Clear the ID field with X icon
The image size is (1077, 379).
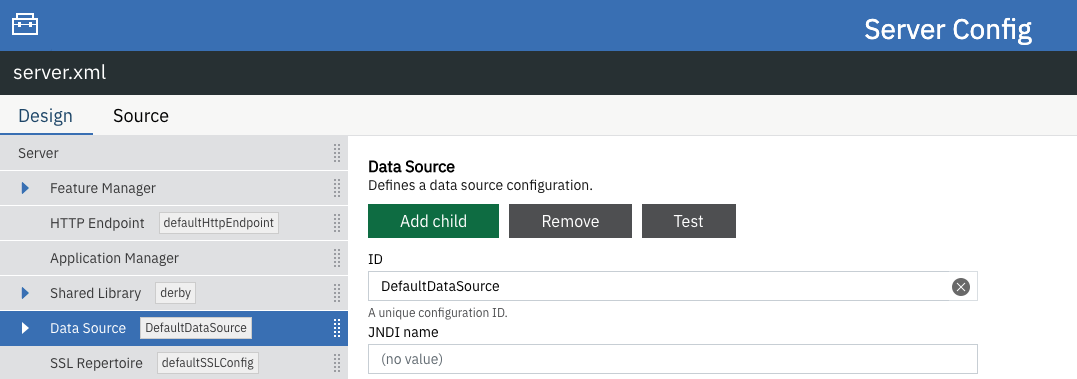coord(960,286)
